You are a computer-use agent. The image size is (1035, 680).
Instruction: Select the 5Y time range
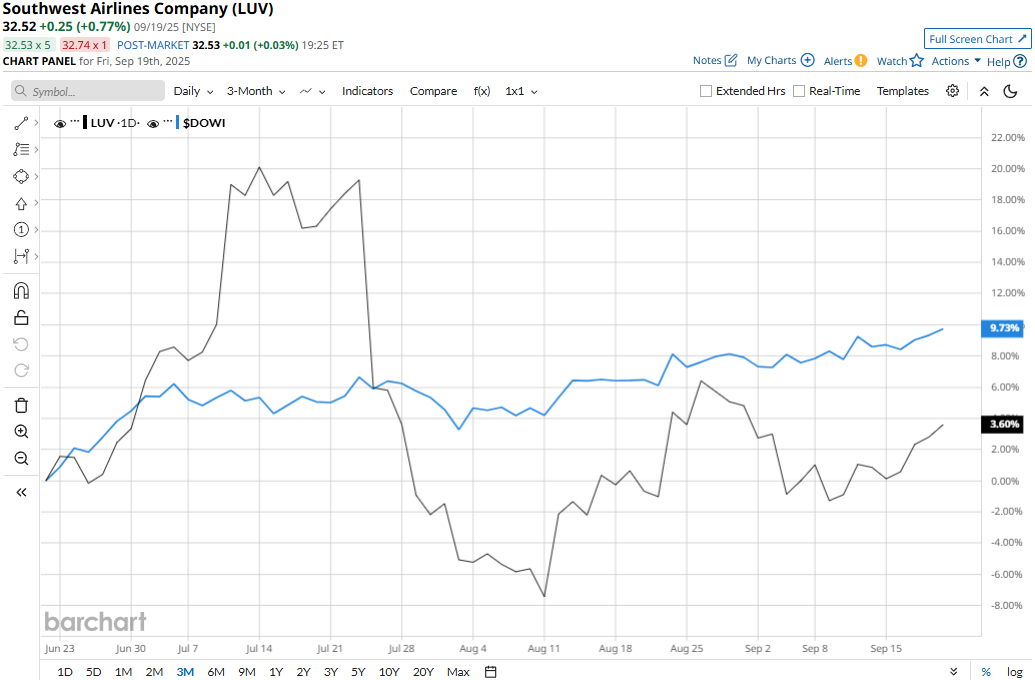(x=358, y=671)
